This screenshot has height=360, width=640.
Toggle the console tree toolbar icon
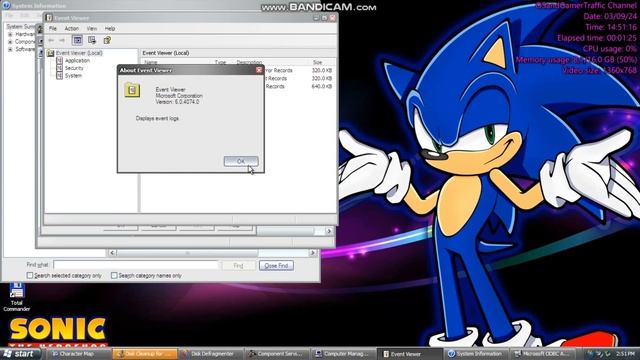pos(77,40)
